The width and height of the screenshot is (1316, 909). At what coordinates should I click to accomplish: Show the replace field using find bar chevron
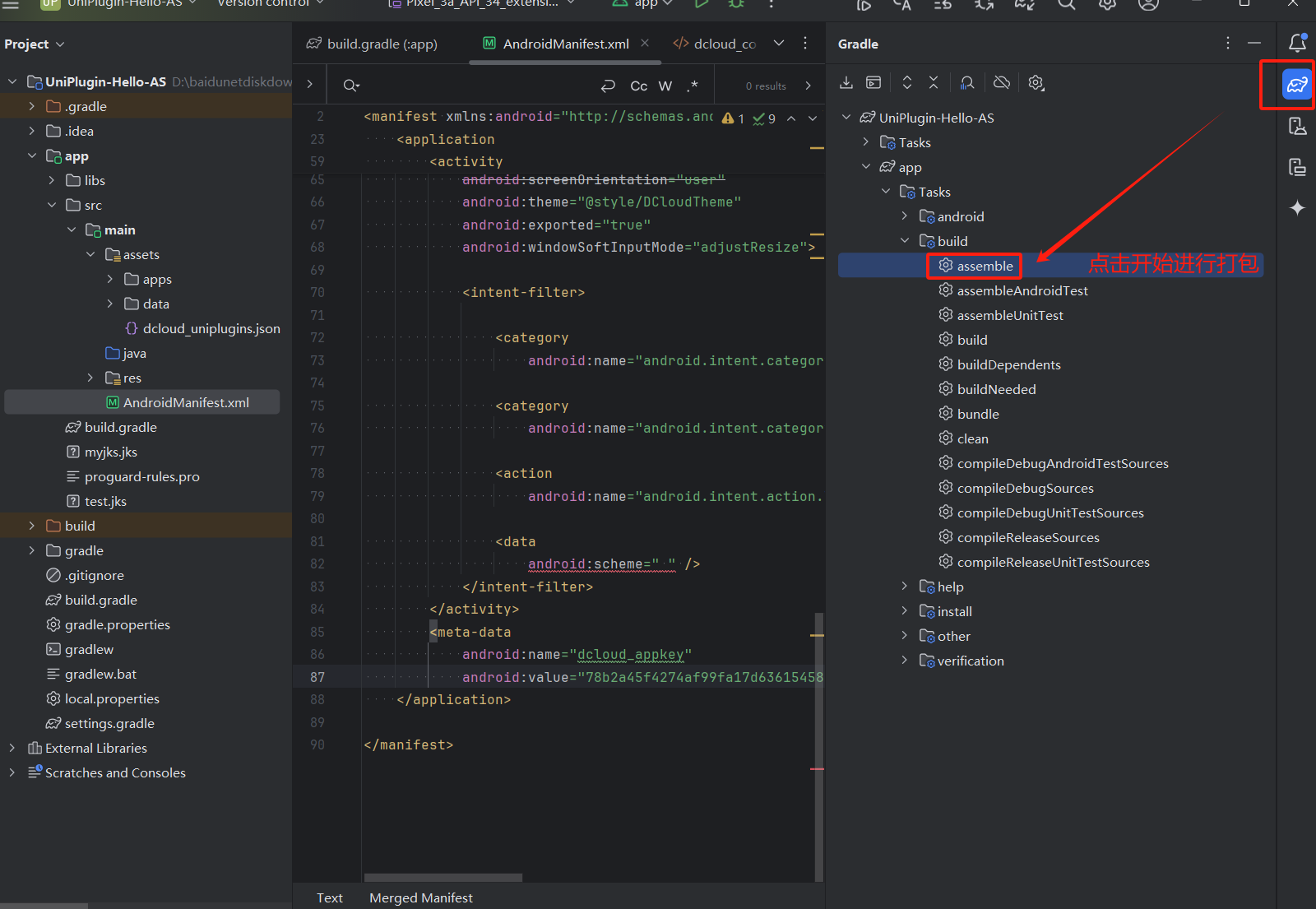(x=309, y=84)
